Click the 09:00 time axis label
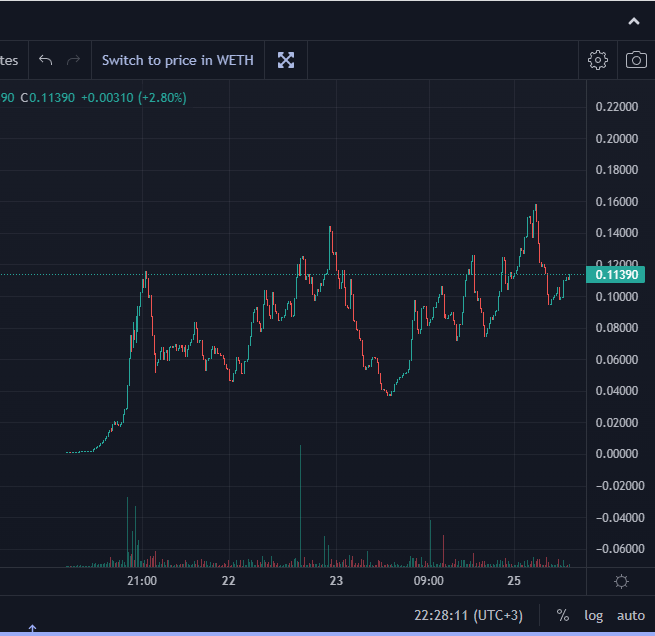Viewport: 655px width, 636px height. (x=429, y=581)
